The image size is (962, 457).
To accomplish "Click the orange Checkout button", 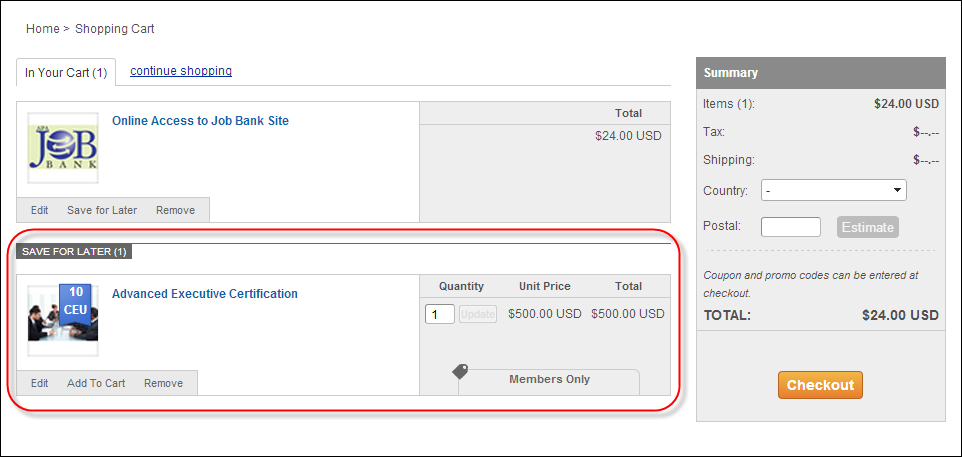I will point(820,385).
